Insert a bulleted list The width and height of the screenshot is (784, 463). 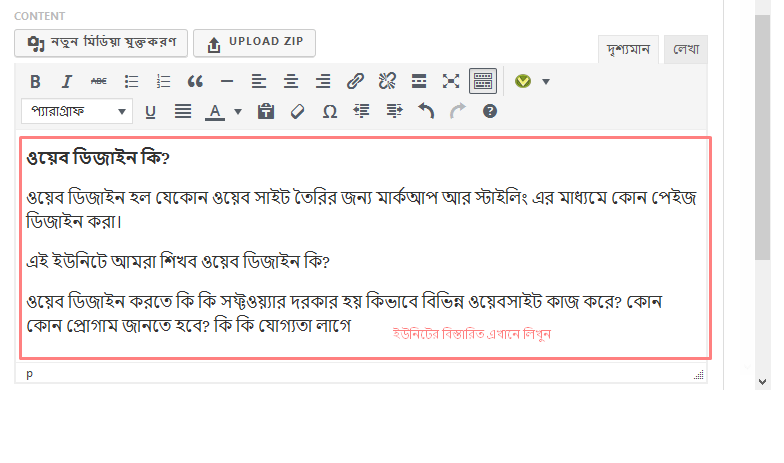131,81
